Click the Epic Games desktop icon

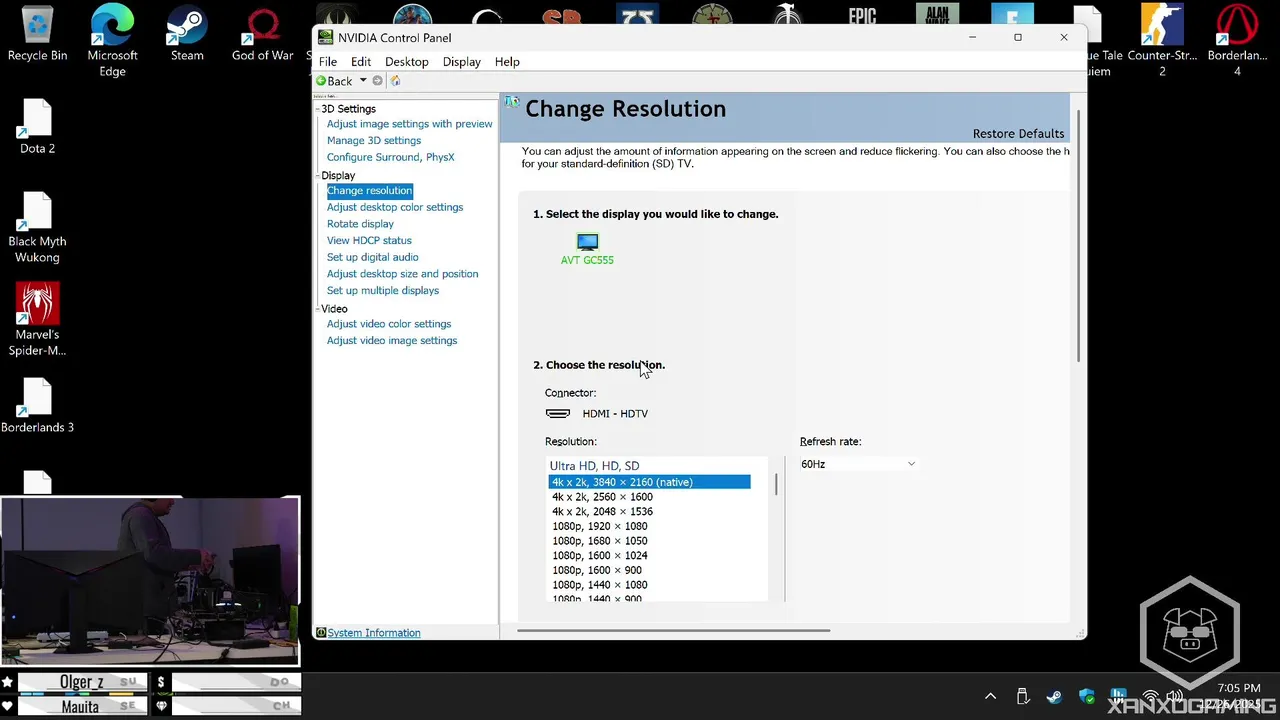[862, 16]
